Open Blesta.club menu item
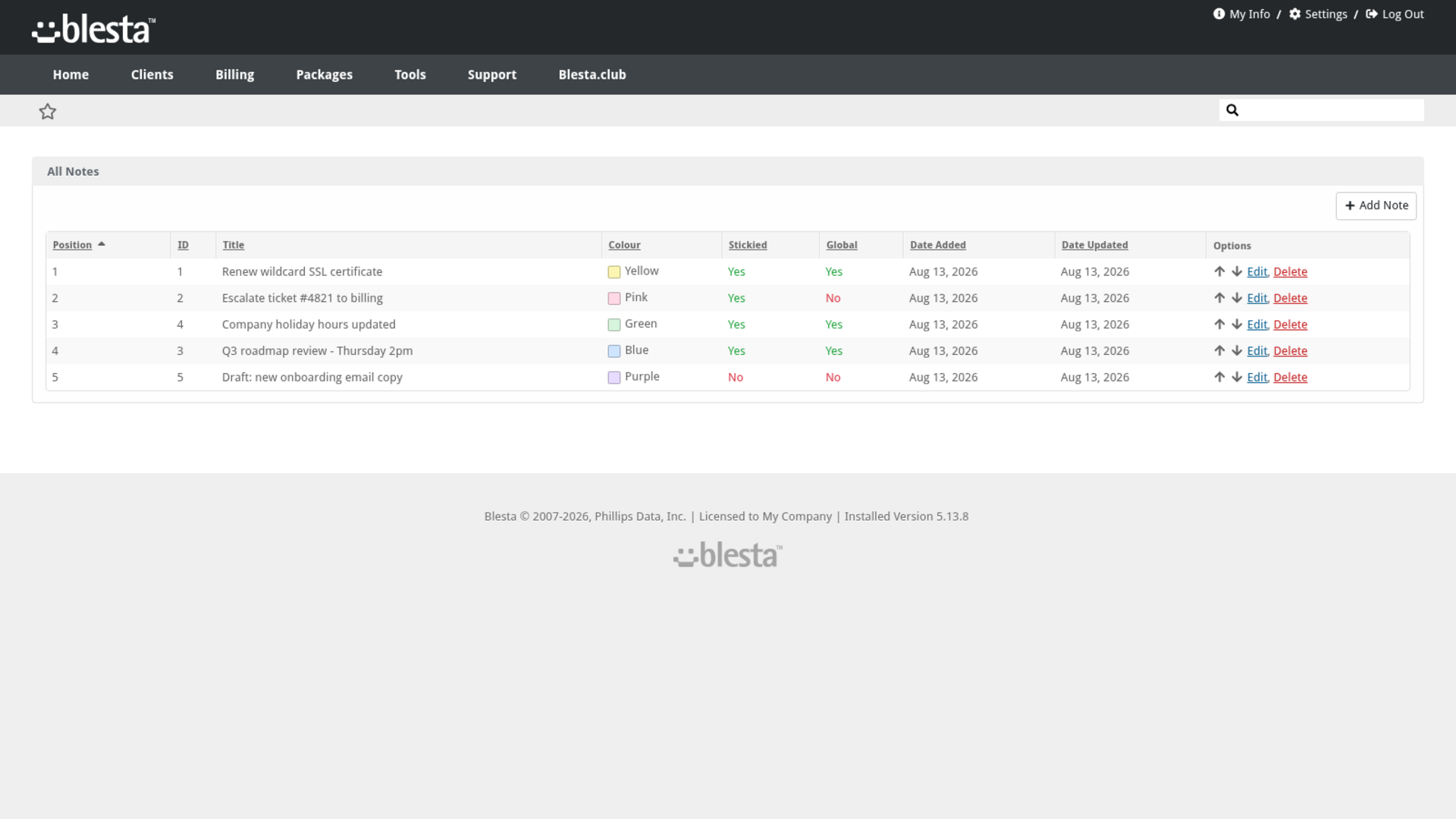 592,74
